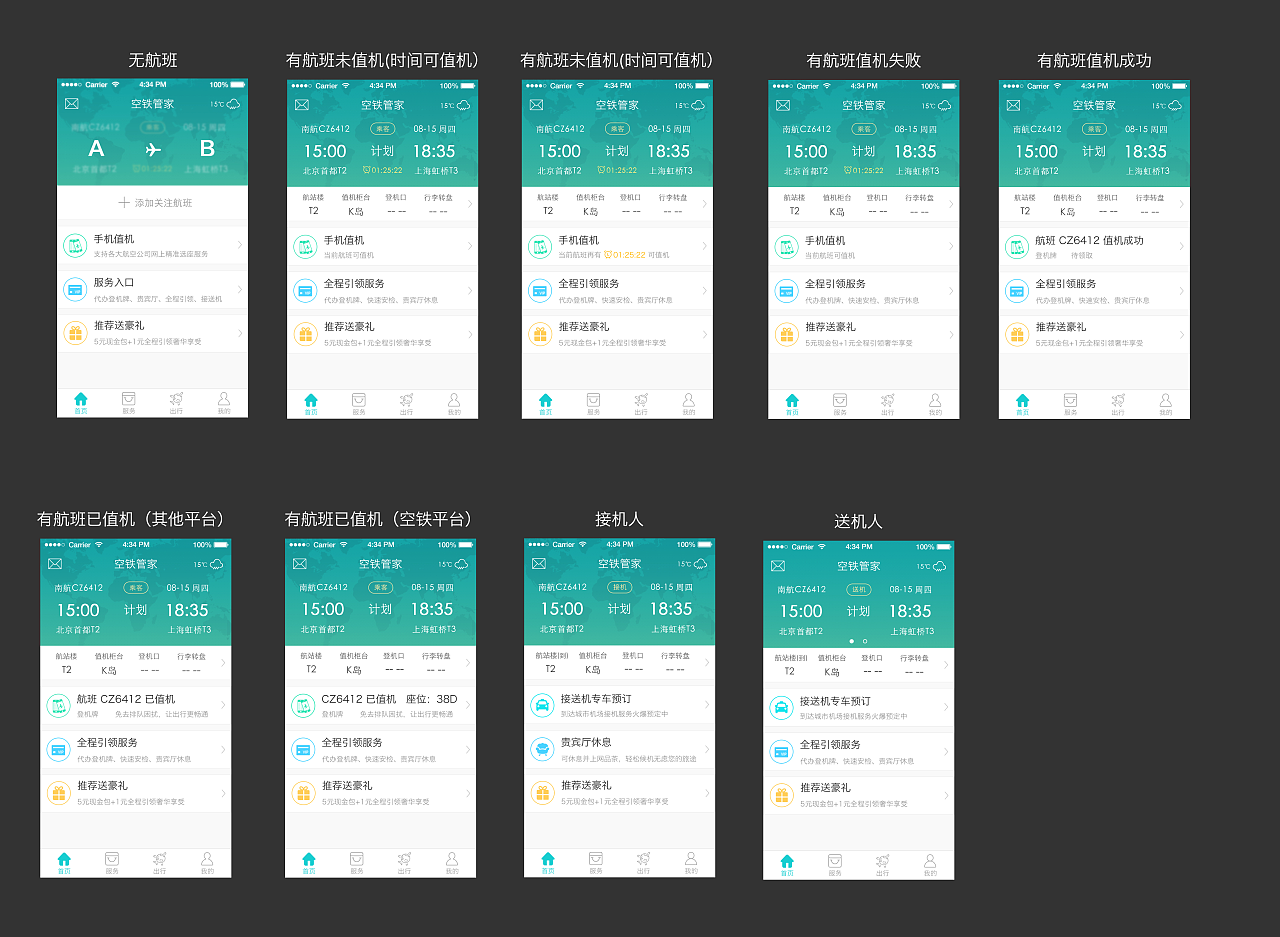Open the 服务 tab in 值机失败 screen
This screenshot has height=937, width=1280.
pos(840,404)
